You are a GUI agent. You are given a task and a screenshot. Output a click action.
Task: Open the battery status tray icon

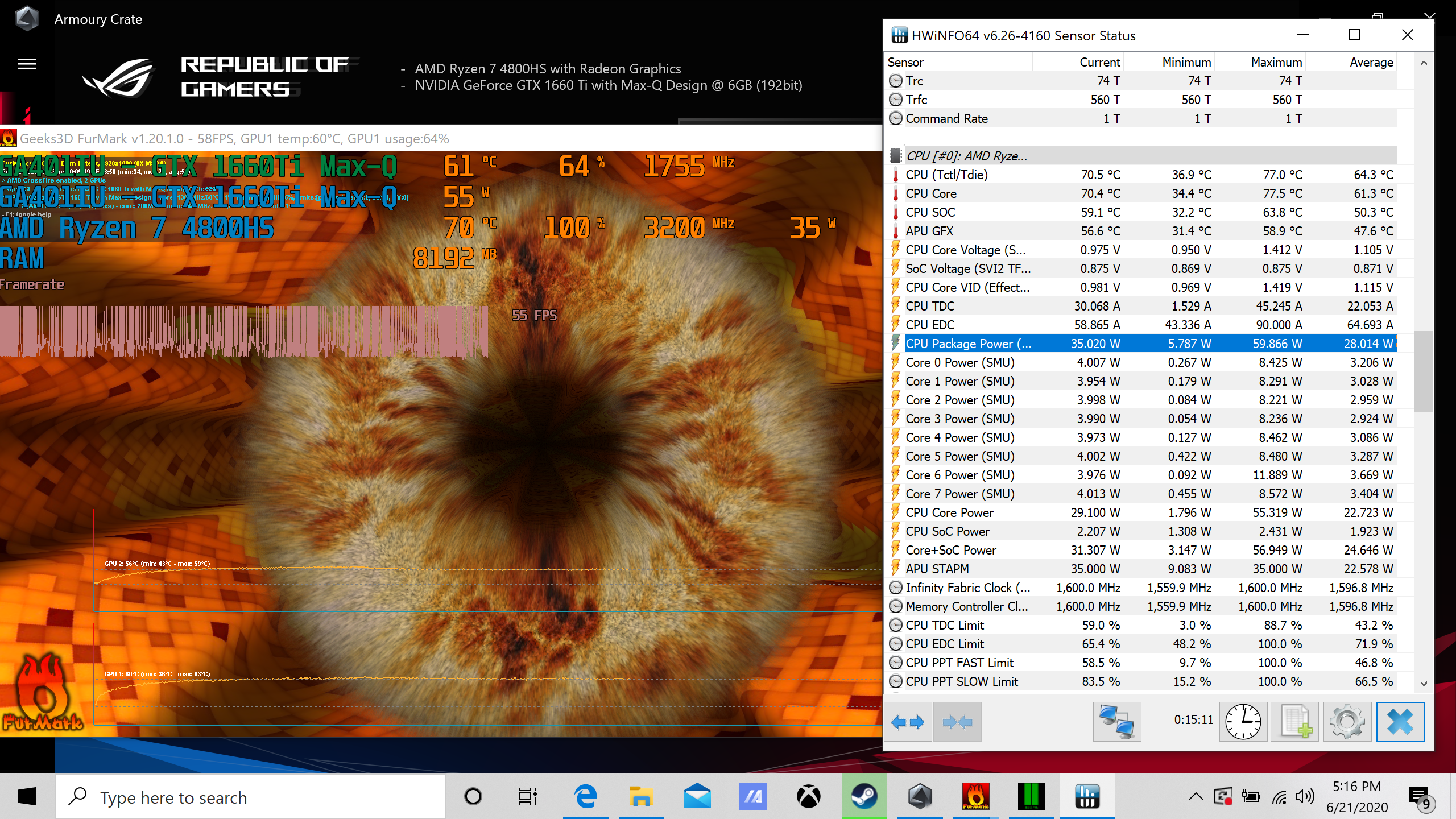(1251, 797)
